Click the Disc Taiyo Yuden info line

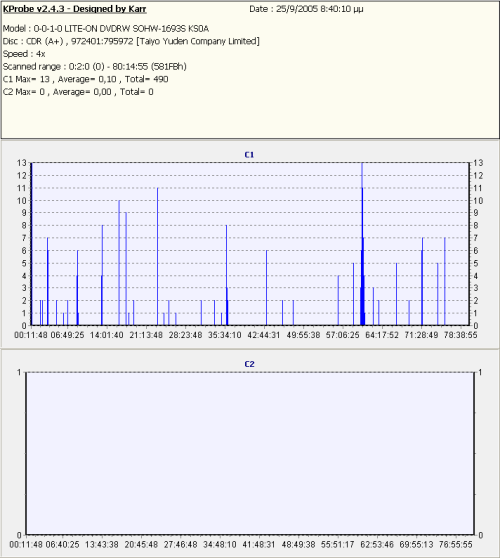click(131, 41)
